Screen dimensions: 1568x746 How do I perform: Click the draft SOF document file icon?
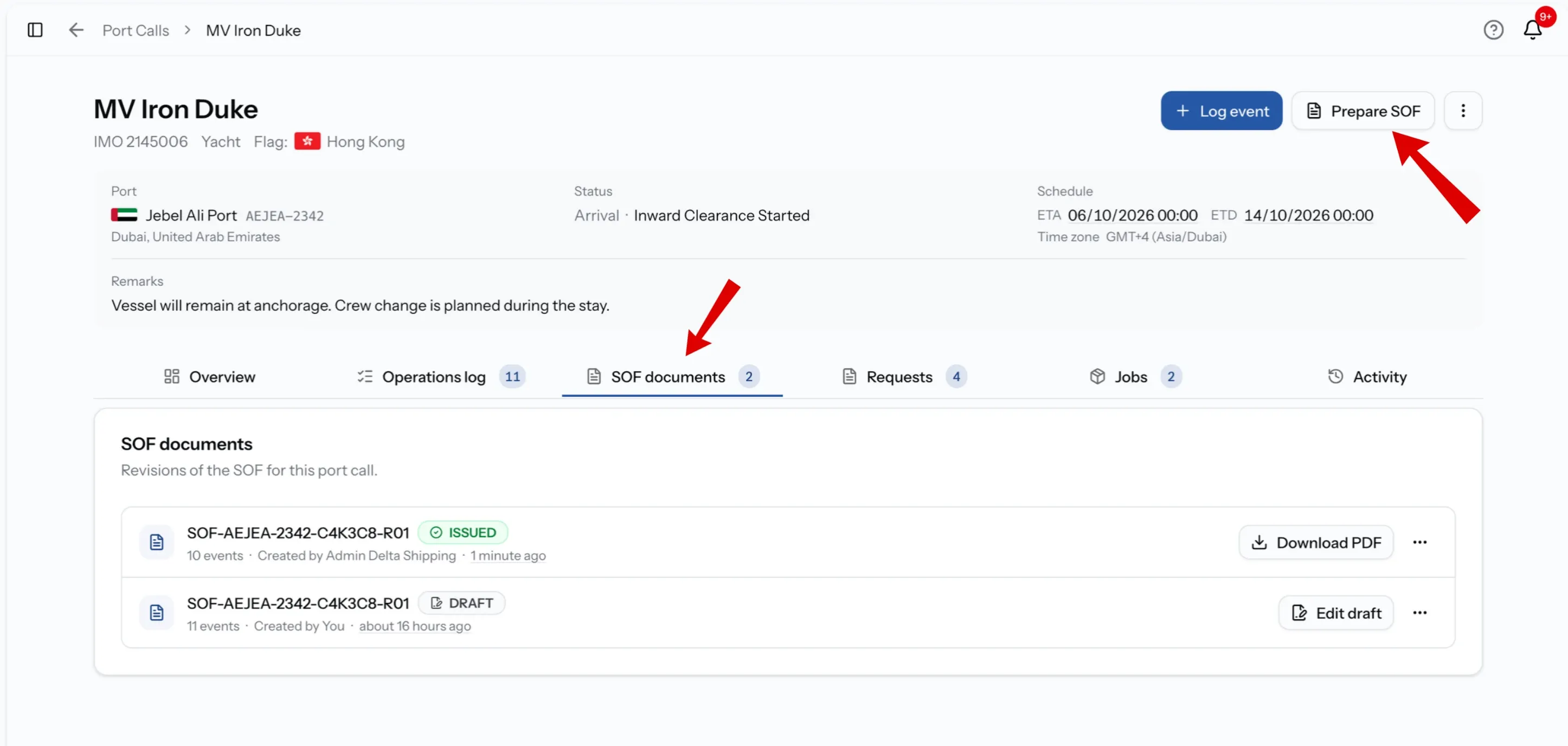coord(157,613)
